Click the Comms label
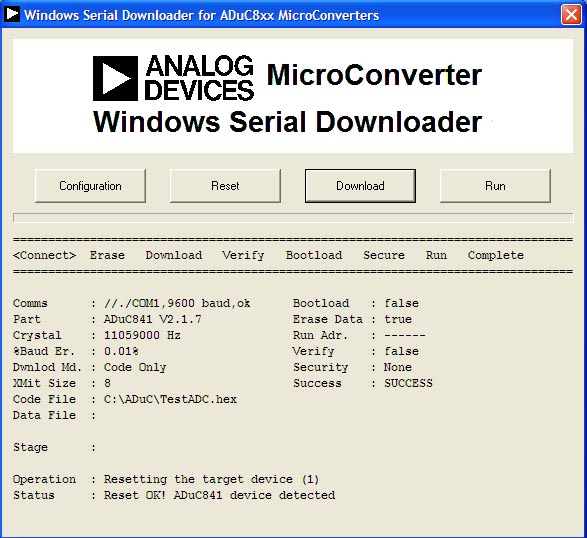The width and height of the screenshot is (587, 538). pos(30,303)
